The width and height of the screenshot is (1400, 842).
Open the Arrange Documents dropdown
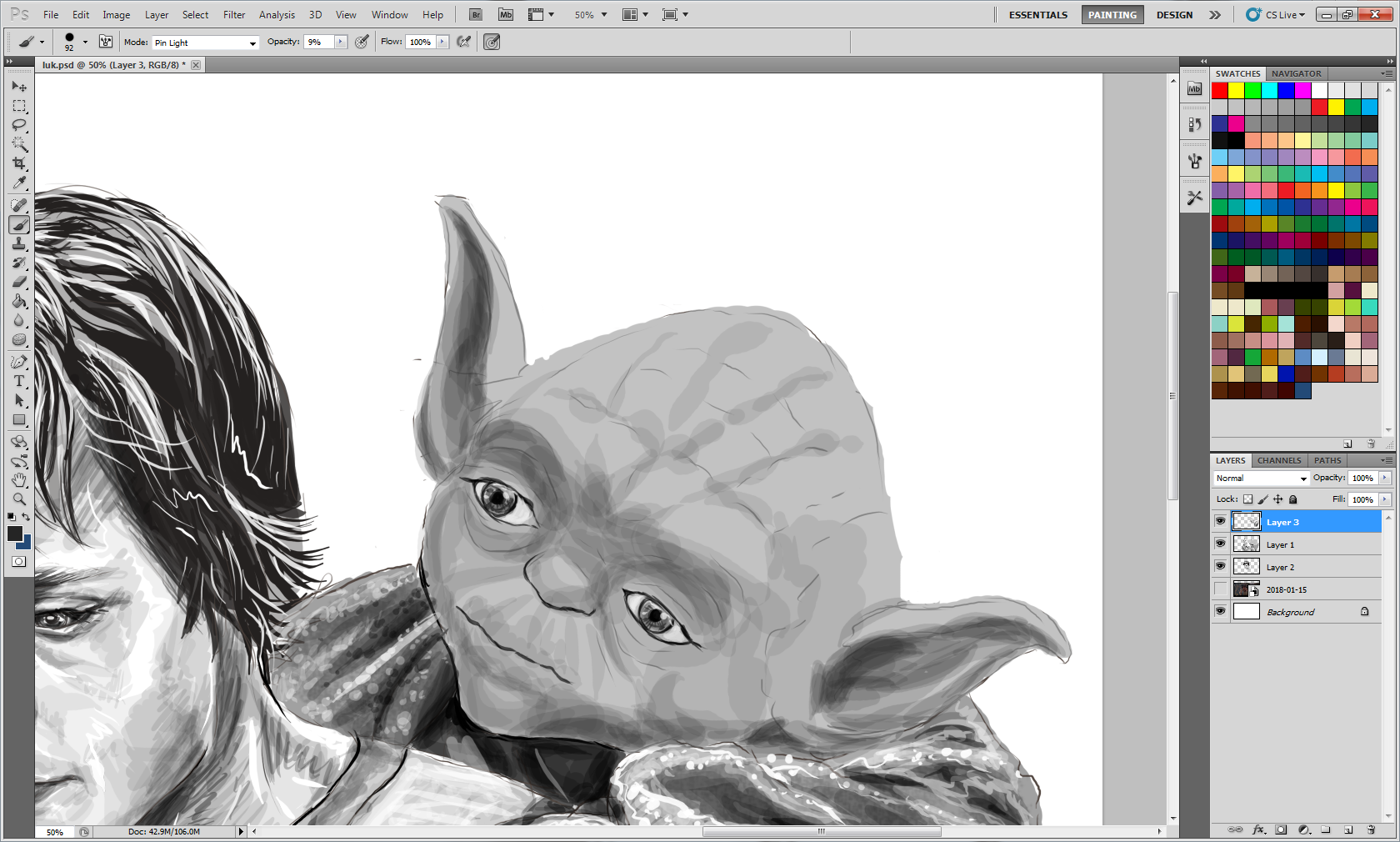point(635,14)
